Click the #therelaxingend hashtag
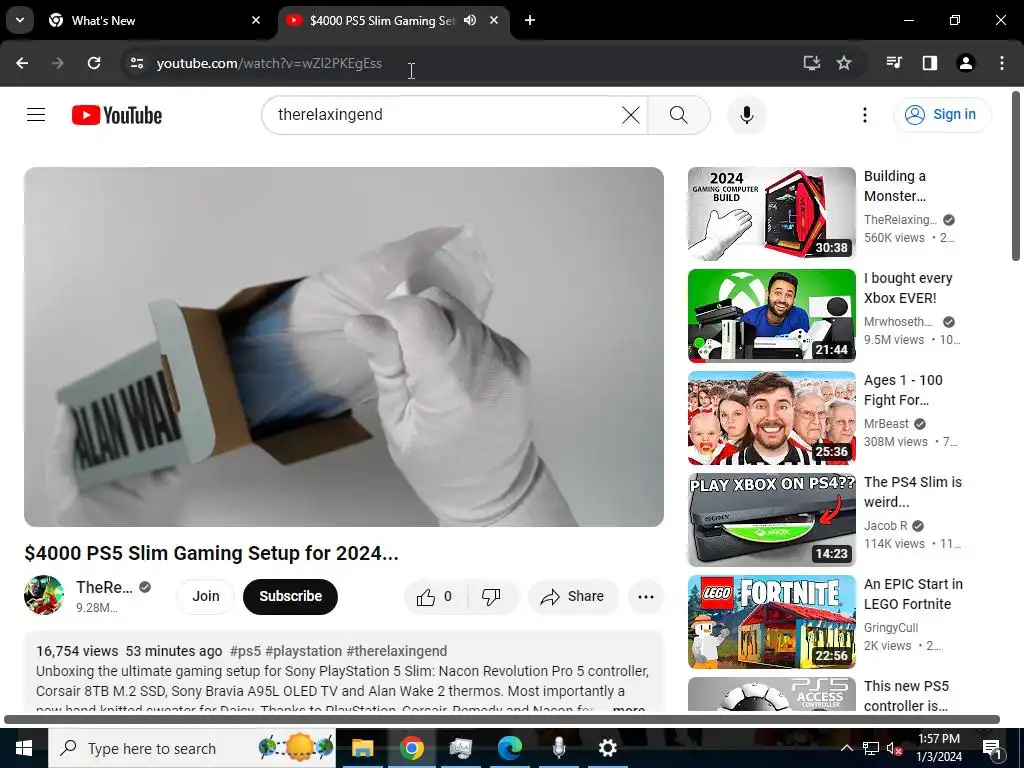1024x768 pixels. 396,651
